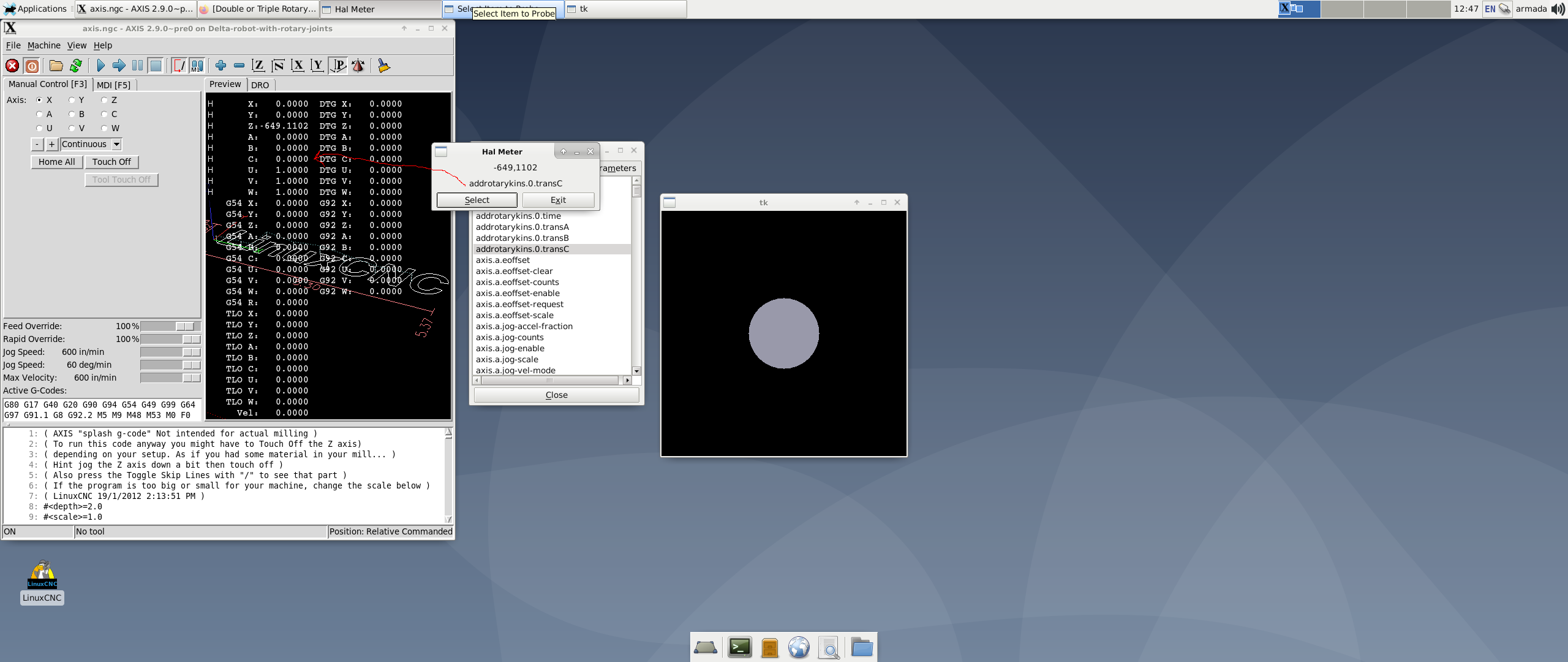
Task: Open the Applications menu in top panel
Action: point(36,9)
